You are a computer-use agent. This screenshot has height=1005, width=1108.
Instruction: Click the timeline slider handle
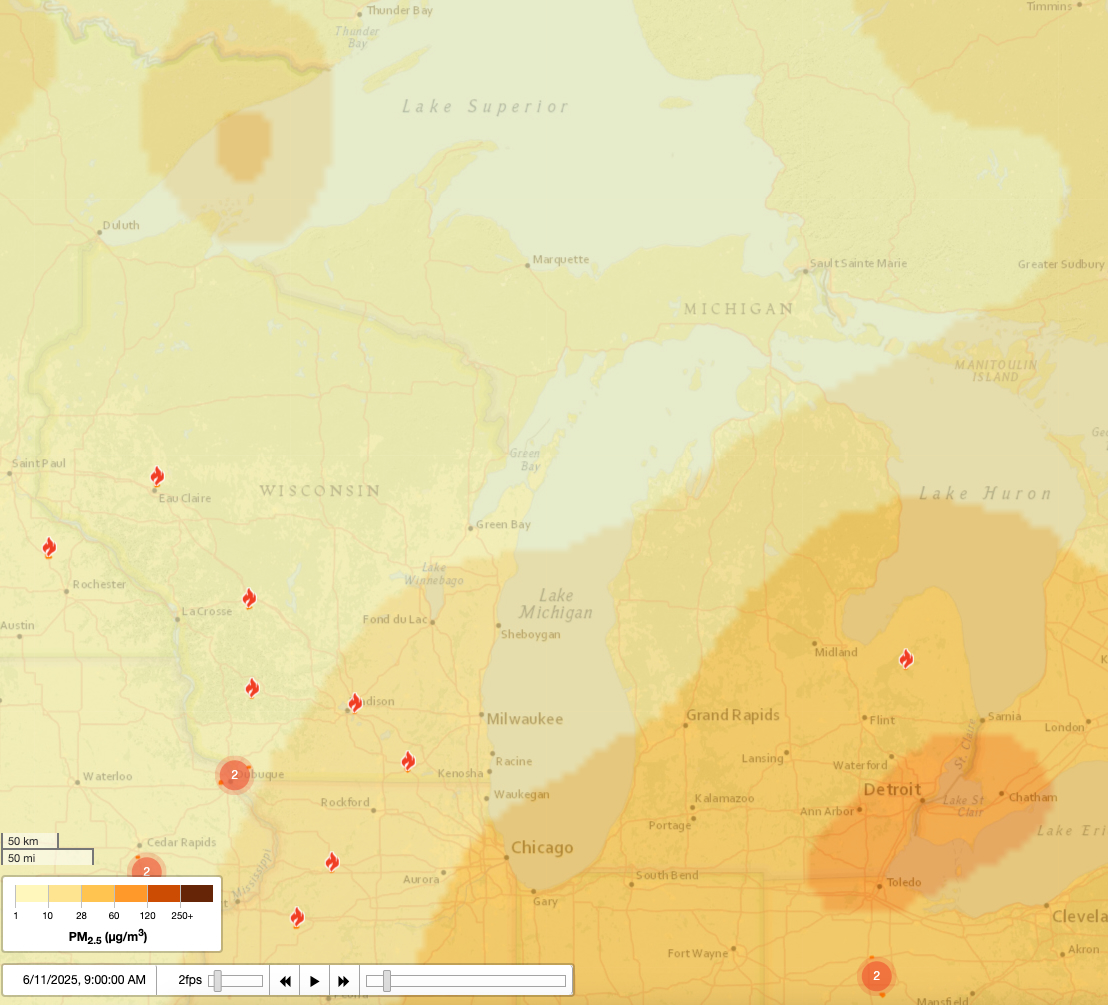pos(386,981)
